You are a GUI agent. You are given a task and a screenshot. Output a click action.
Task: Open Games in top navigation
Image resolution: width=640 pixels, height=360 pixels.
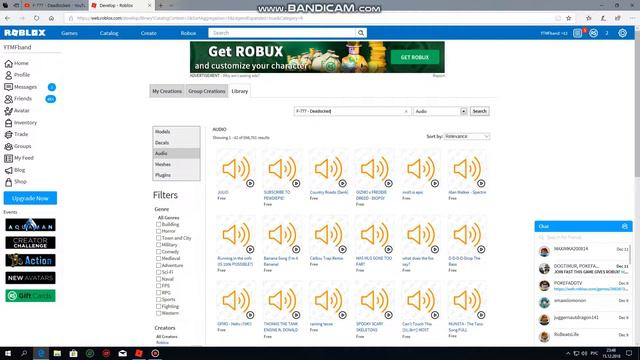pyautogui.click(x=69, y=33)
